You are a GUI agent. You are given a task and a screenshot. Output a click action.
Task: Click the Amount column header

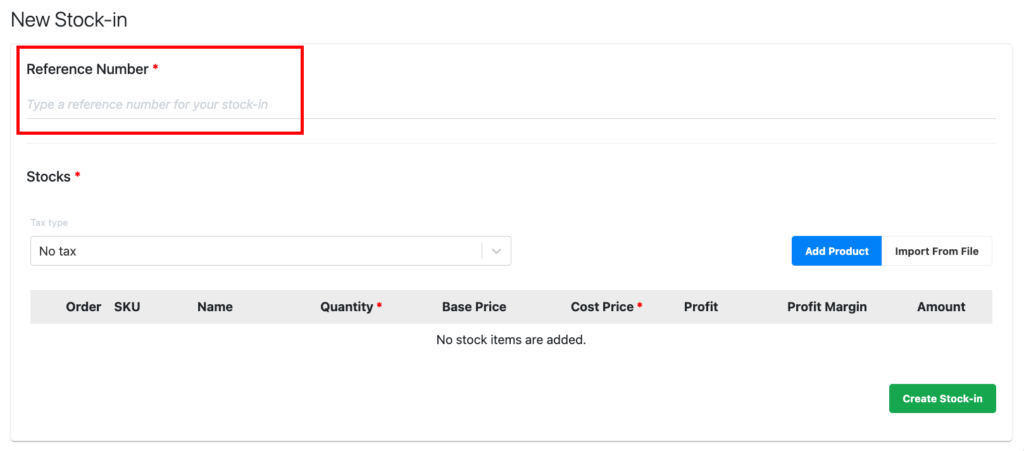[x=941, y=307]
